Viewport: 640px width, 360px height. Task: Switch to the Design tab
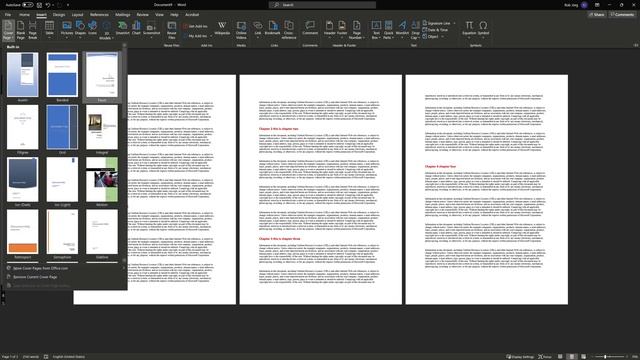[x=59, y=15]
